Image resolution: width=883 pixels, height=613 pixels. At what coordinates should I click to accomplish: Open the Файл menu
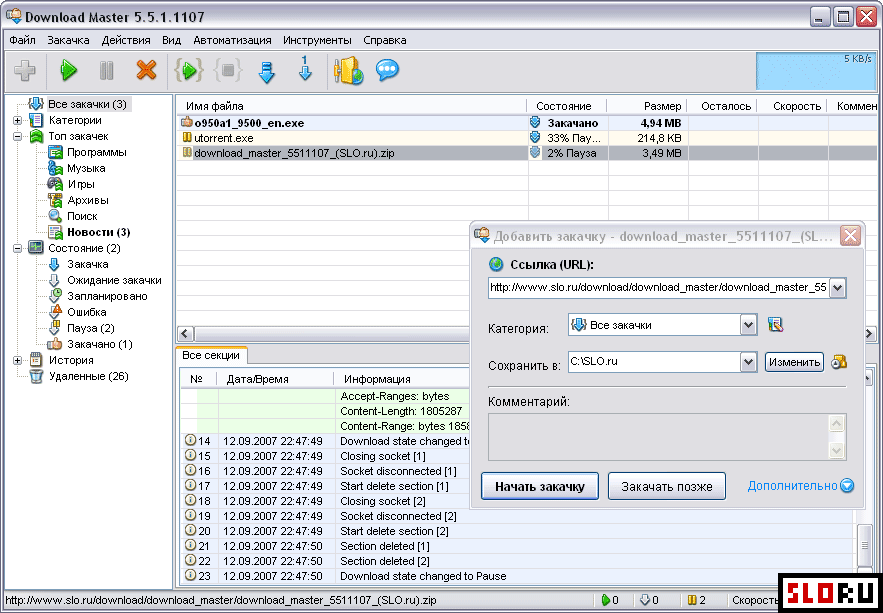[x=23, y=41]
